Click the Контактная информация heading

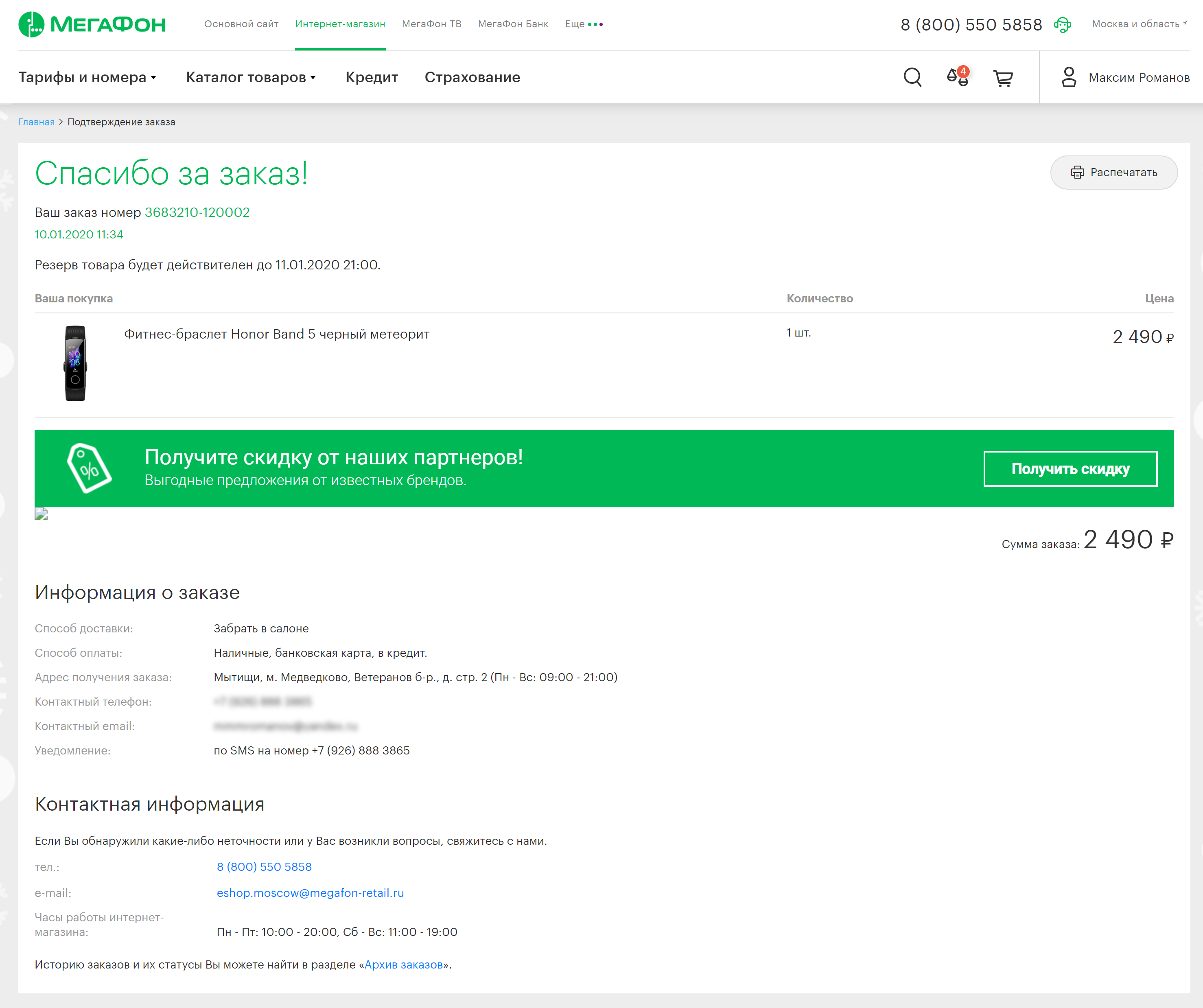(149, 804)
